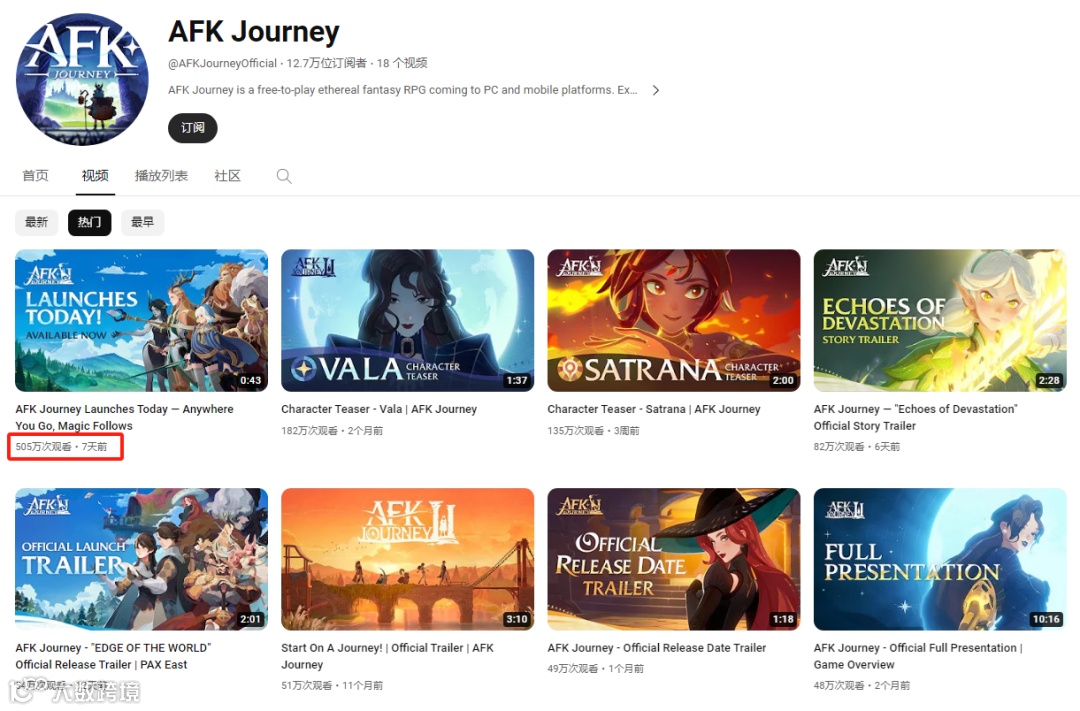Click the '182万次观看 · 2个月前' text
Screen dimensions: 1080x711
(x=332, y=431)
